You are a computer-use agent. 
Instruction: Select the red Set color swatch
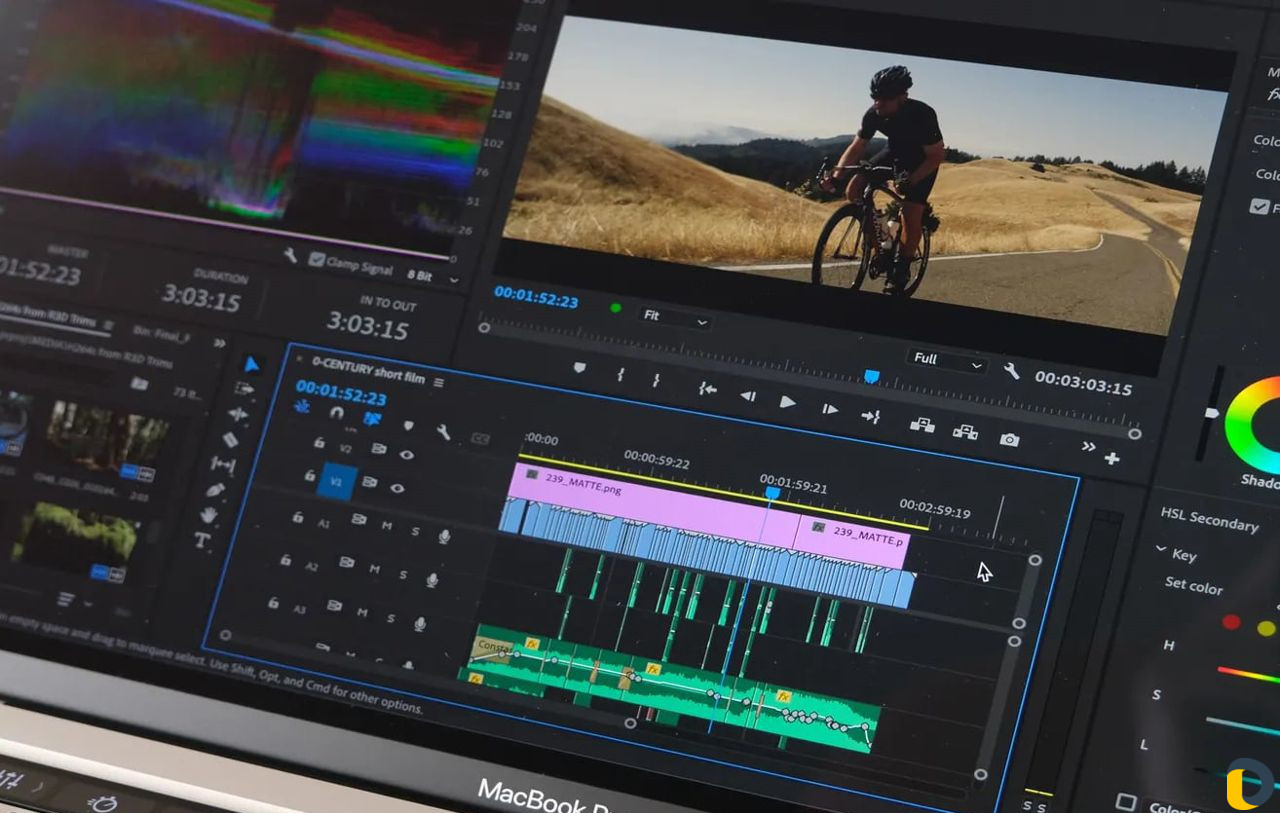pyautogui.click(x=1231, y=622)
